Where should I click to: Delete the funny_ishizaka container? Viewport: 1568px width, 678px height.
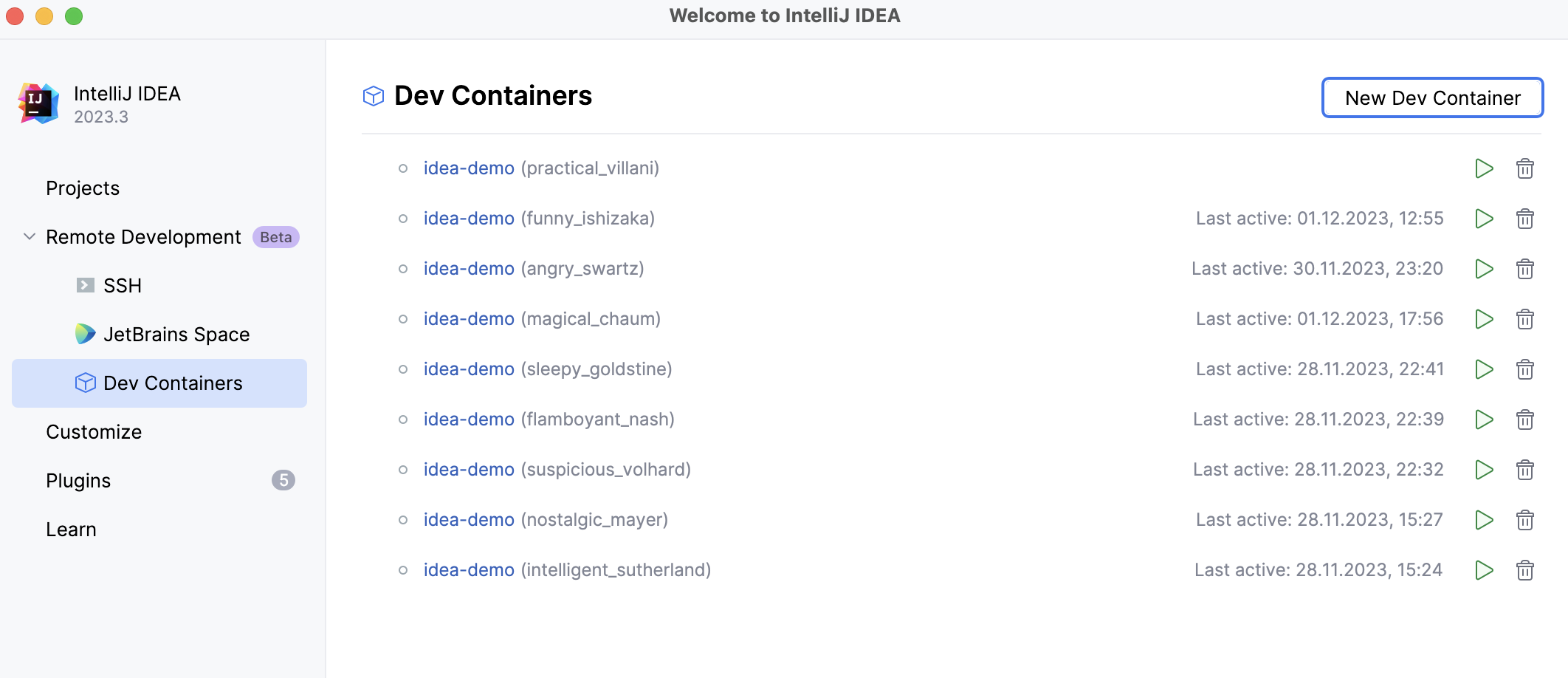point(1525,219)
